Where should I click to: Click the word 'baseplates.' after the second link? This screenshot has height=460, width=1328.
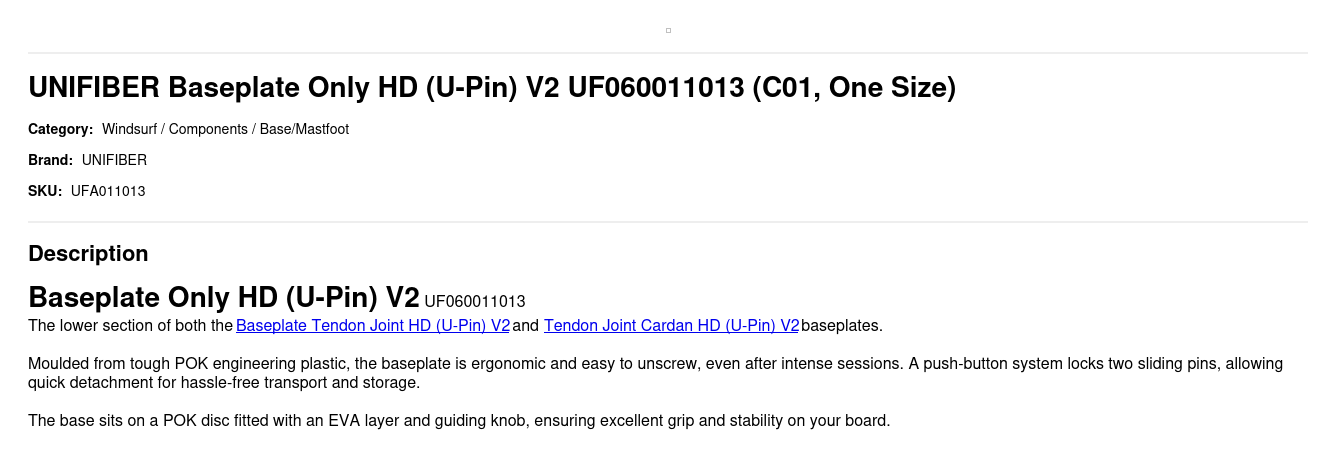click(x=842, y=326)
